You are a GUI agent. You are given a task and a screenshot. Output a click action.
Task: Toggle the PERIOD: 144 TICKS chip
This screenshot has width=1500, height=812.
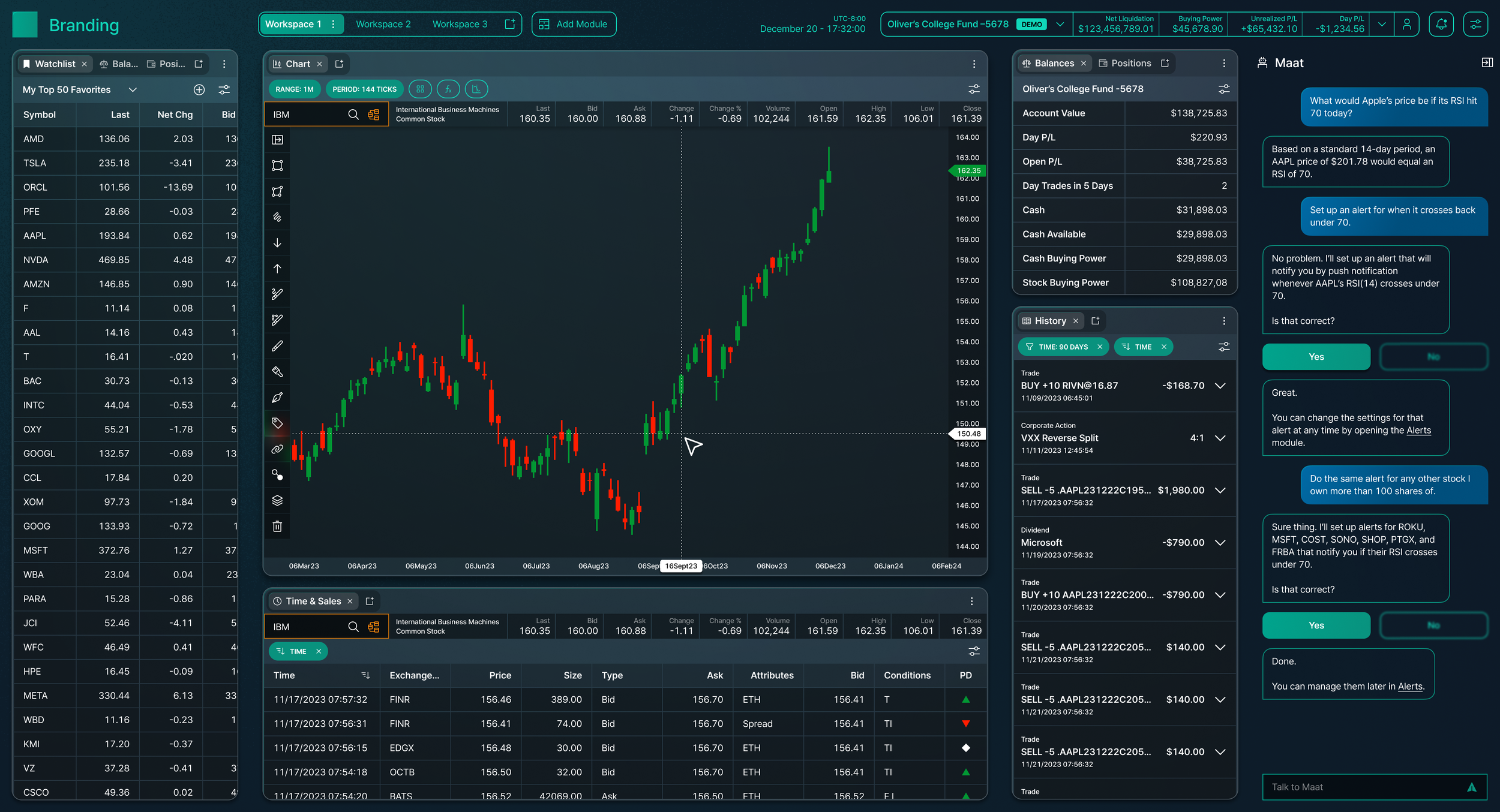click(x=364, y=89)
